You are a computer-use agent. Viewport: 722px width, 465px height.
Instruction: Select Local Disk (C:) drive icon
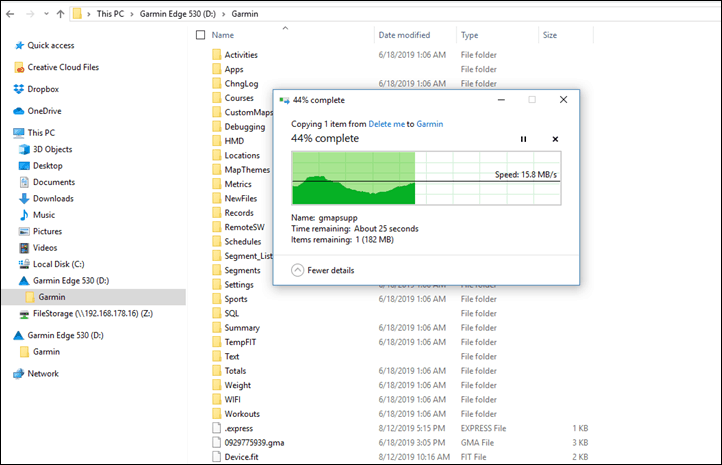pyautogui.click(x=24, y=264)
